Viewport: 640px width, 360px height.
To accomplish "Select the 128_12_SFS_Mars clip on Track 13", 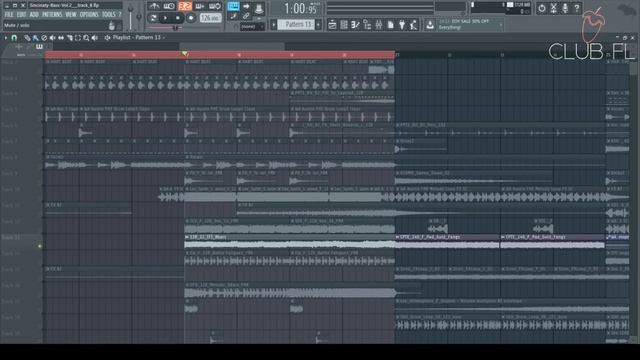I will [289, 242].
